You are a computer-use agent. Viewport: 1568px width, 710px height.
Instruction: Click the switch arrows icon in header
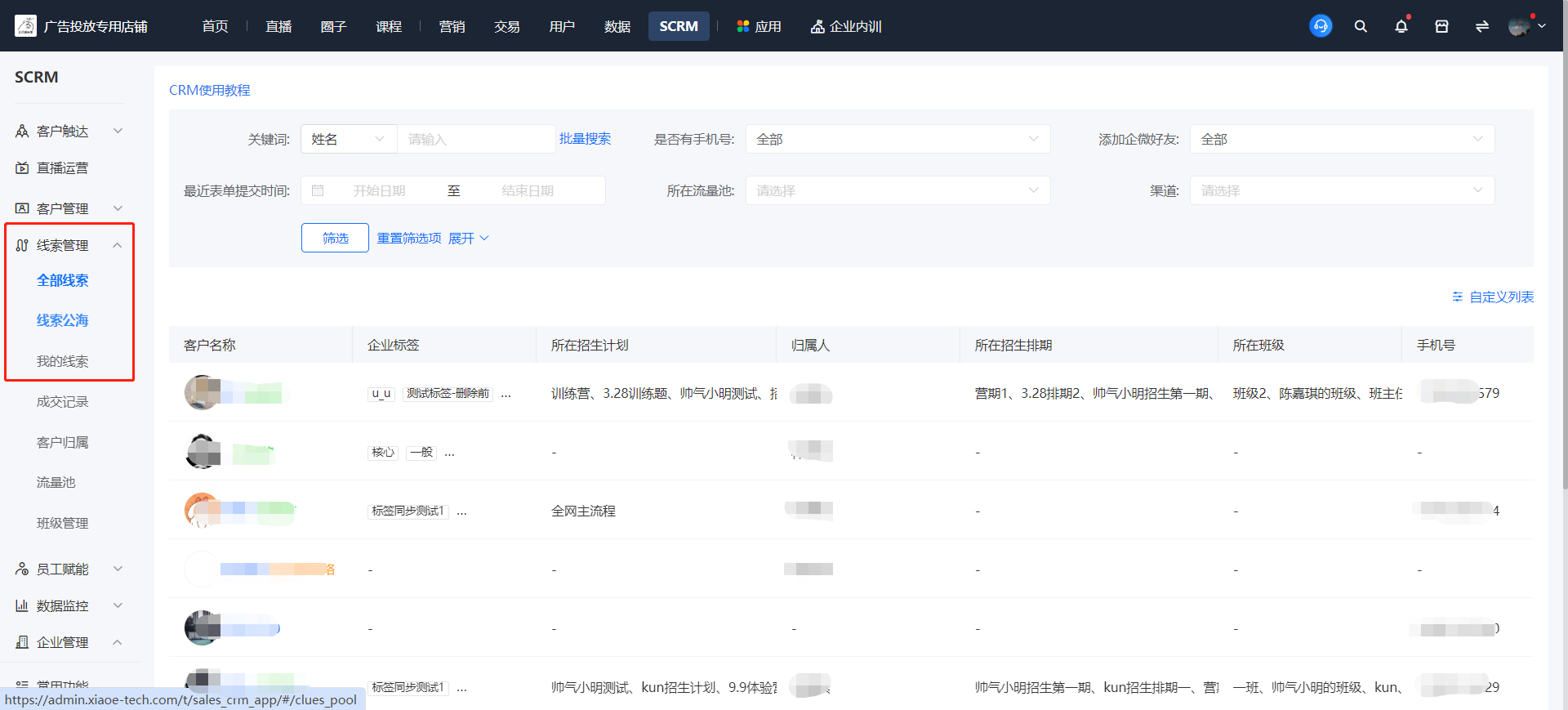click(1482, 26)
